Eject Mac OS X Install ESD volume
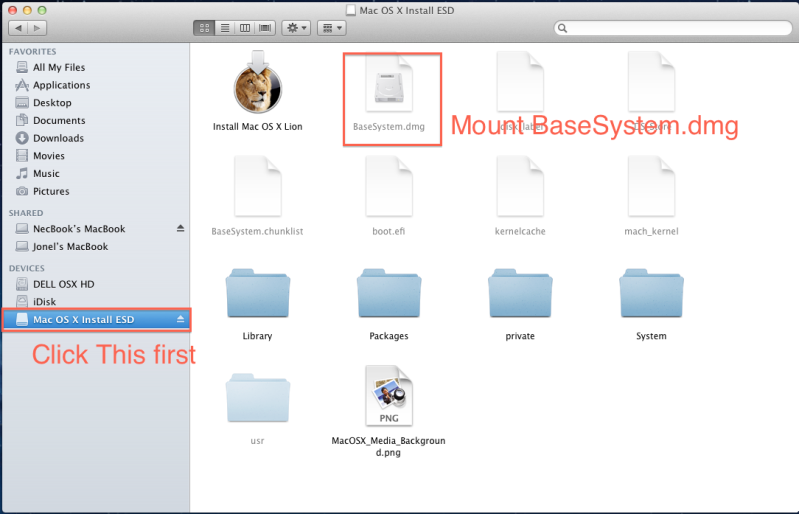Image resolution: width=799 pixels, height=514 pixels. (x=180, y=319)
